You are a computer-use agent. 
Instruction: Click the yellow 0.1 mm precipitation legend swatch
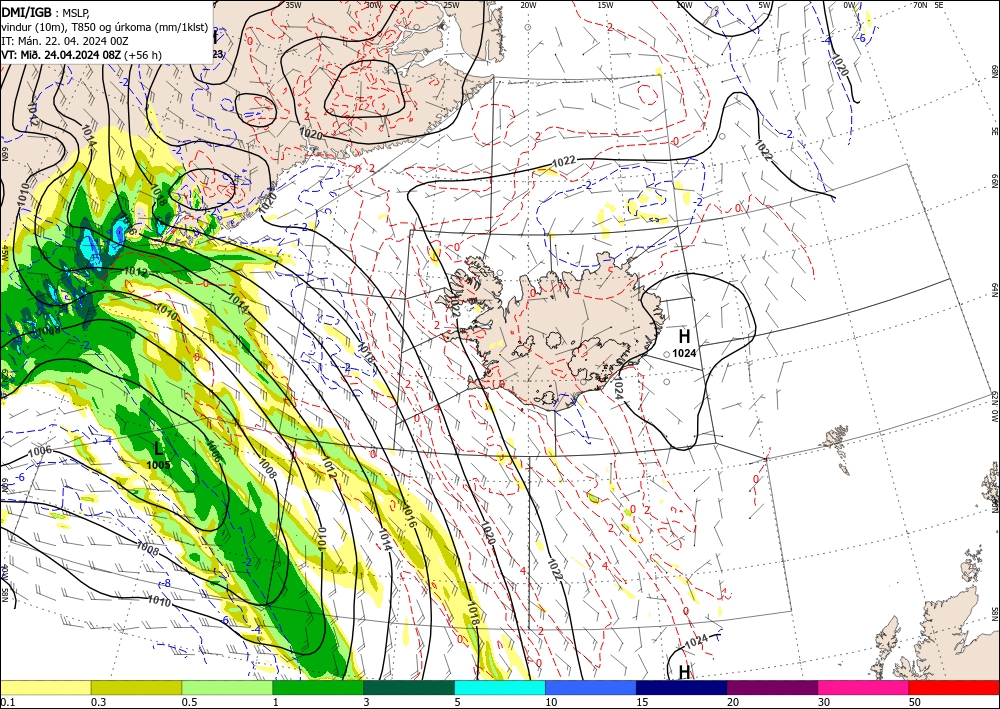tap(46, 687)
